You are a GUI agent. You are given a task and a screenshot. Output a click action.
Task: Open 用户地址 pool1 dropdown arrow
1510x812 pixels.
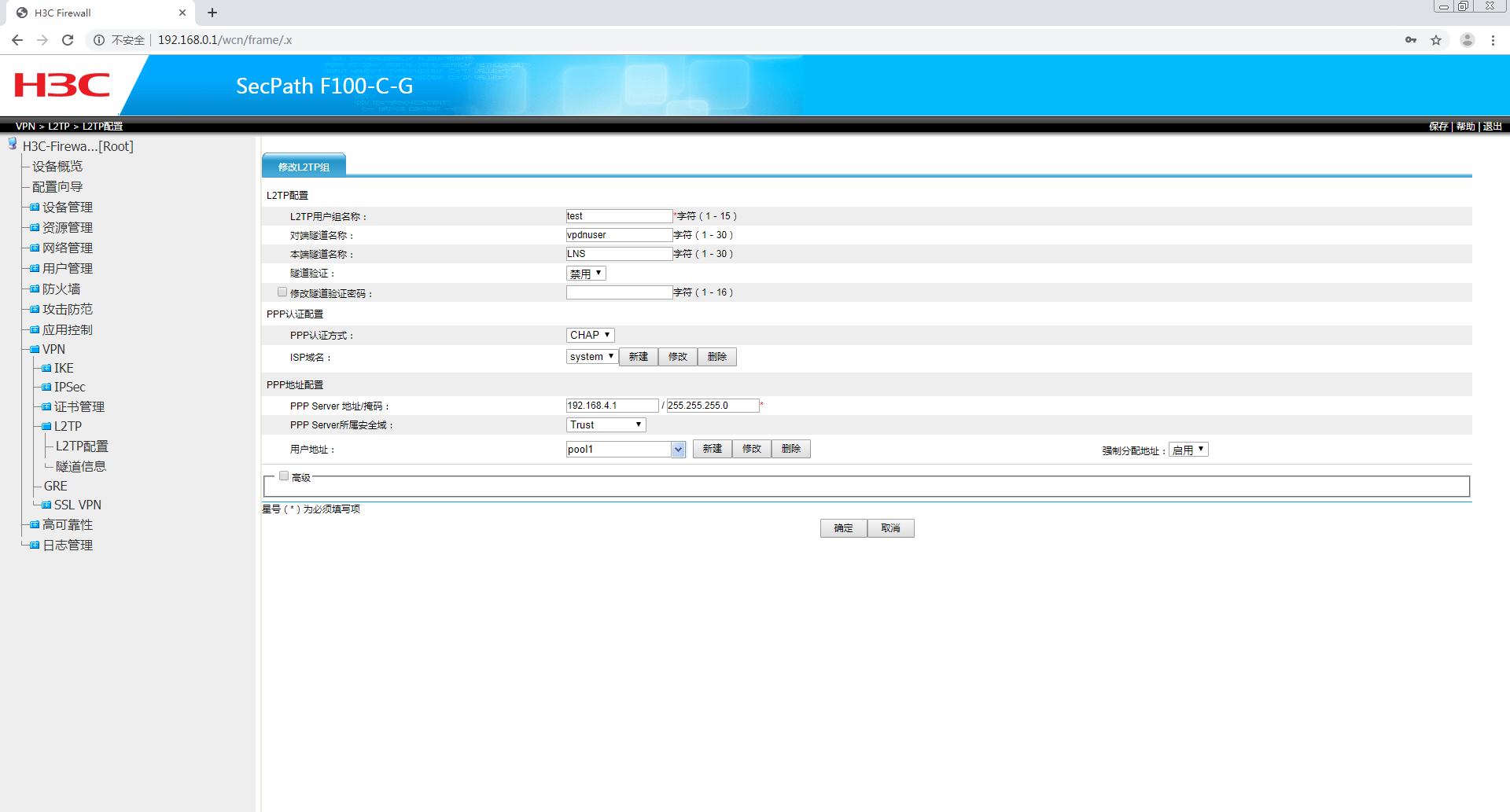[678, 450]
